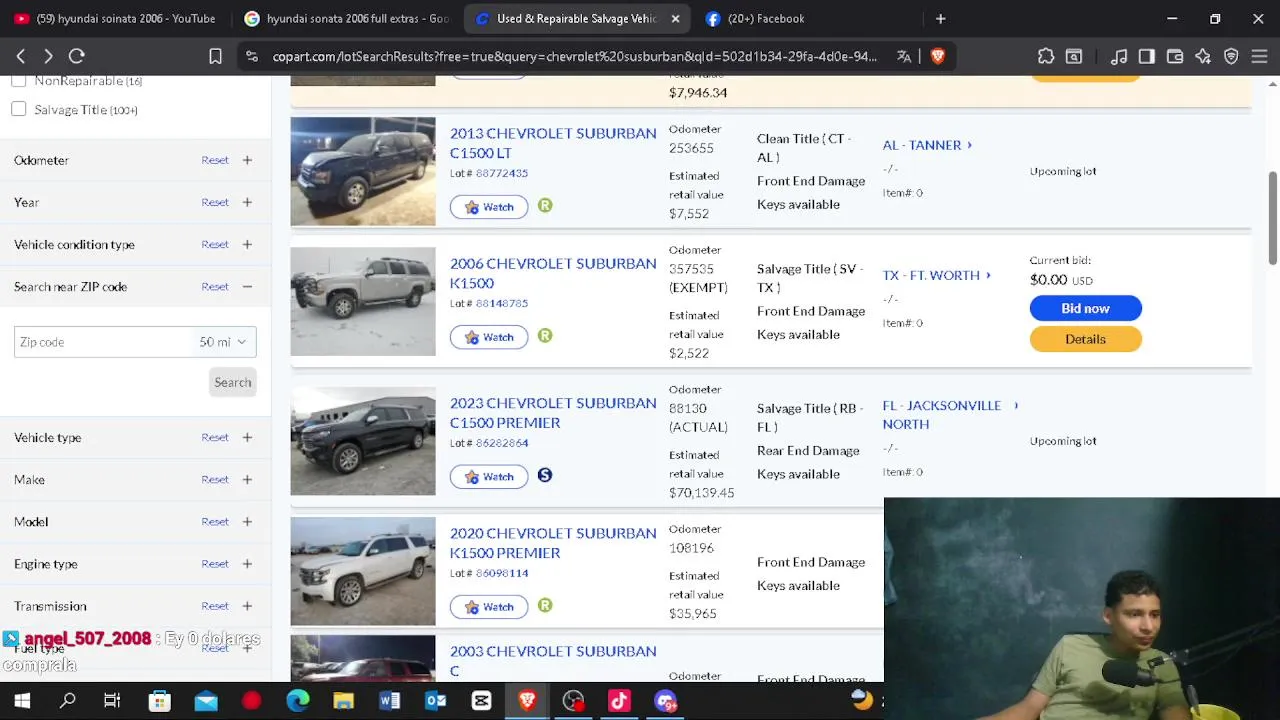
Task: Open the browser hamburger menu
Action: click(1259, 57)
